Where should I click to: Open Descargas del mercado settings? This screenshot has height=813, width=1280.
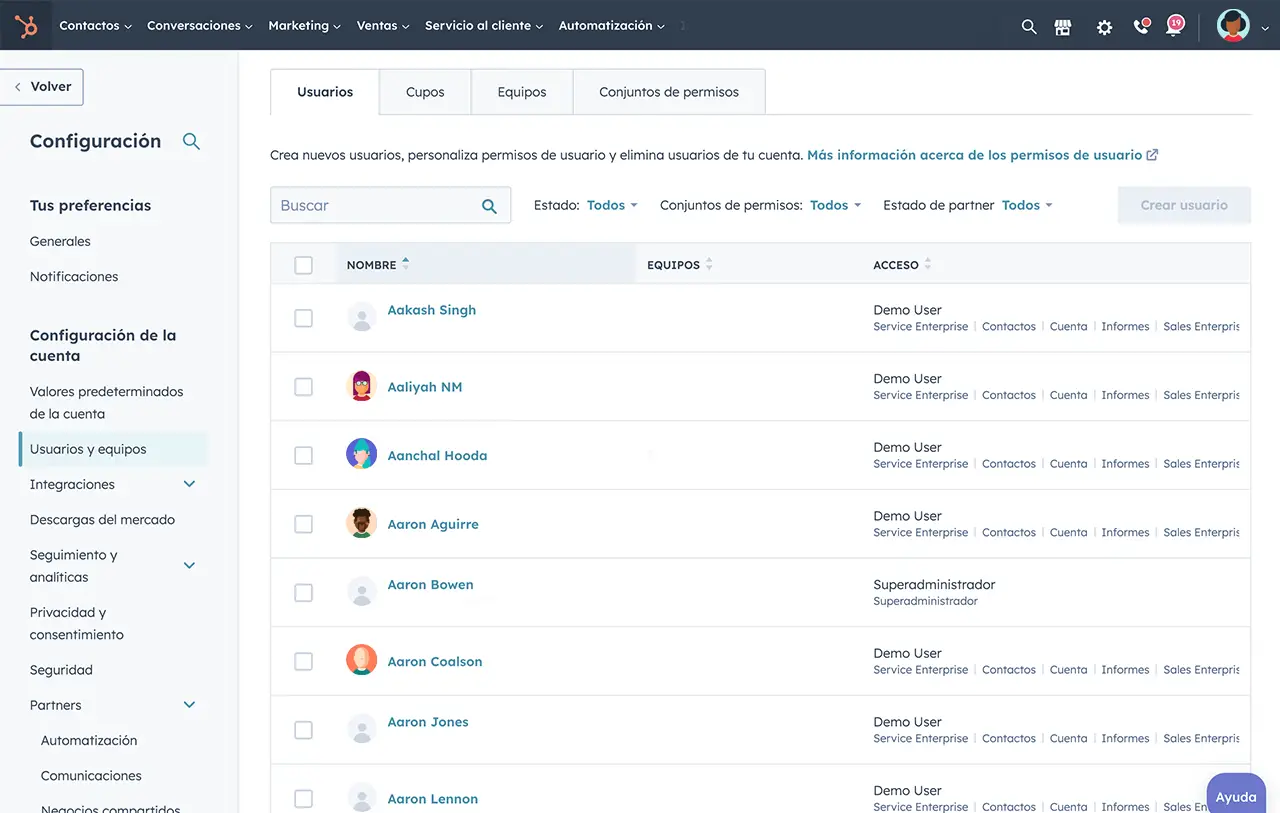[102, 520]
